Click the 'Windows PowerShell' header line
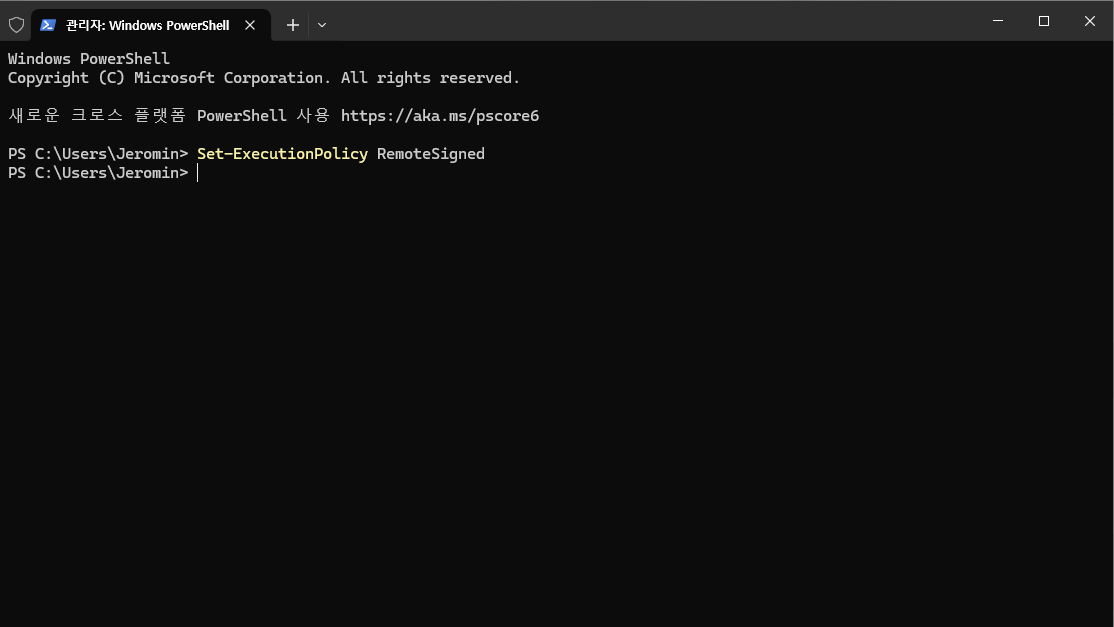The width and height of the screenshot is (1114, 627). 89,58
